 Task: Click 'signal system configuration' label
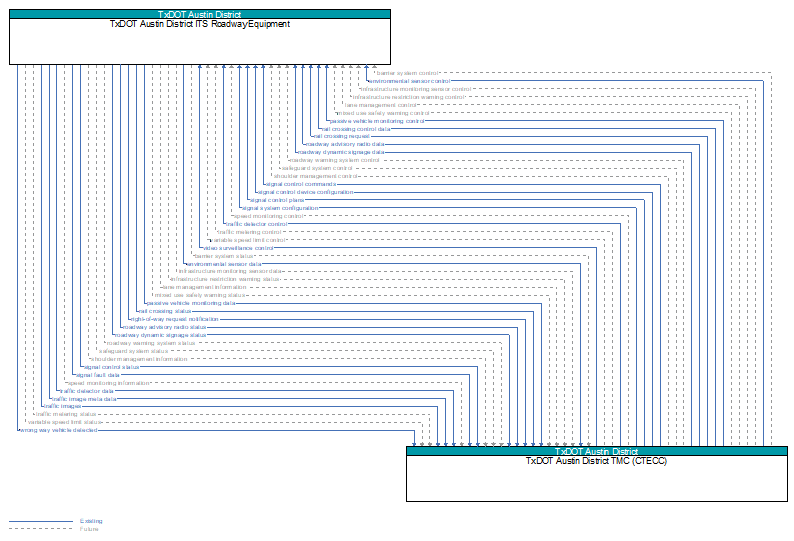(280, 208)
